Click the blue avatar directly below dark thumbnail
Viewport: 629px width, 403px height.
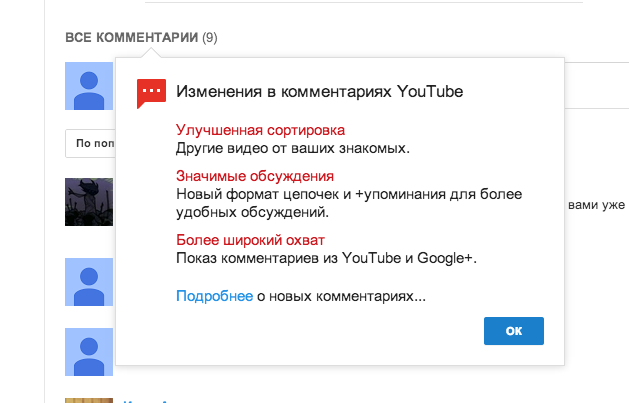[89, 281]
